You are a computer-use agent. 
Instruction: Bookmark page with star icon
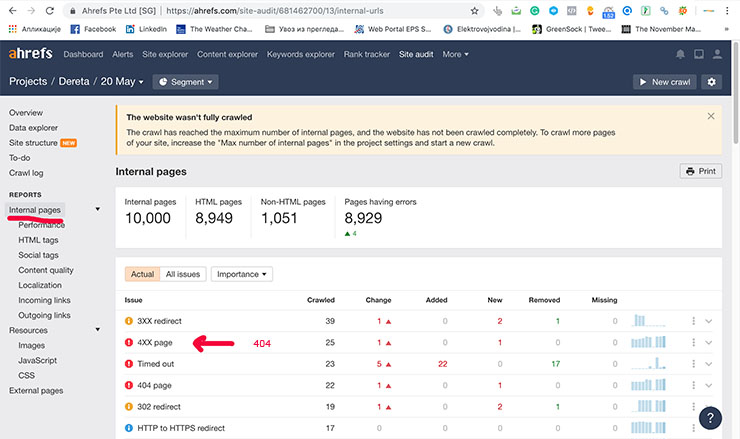(x=474, y=10)
